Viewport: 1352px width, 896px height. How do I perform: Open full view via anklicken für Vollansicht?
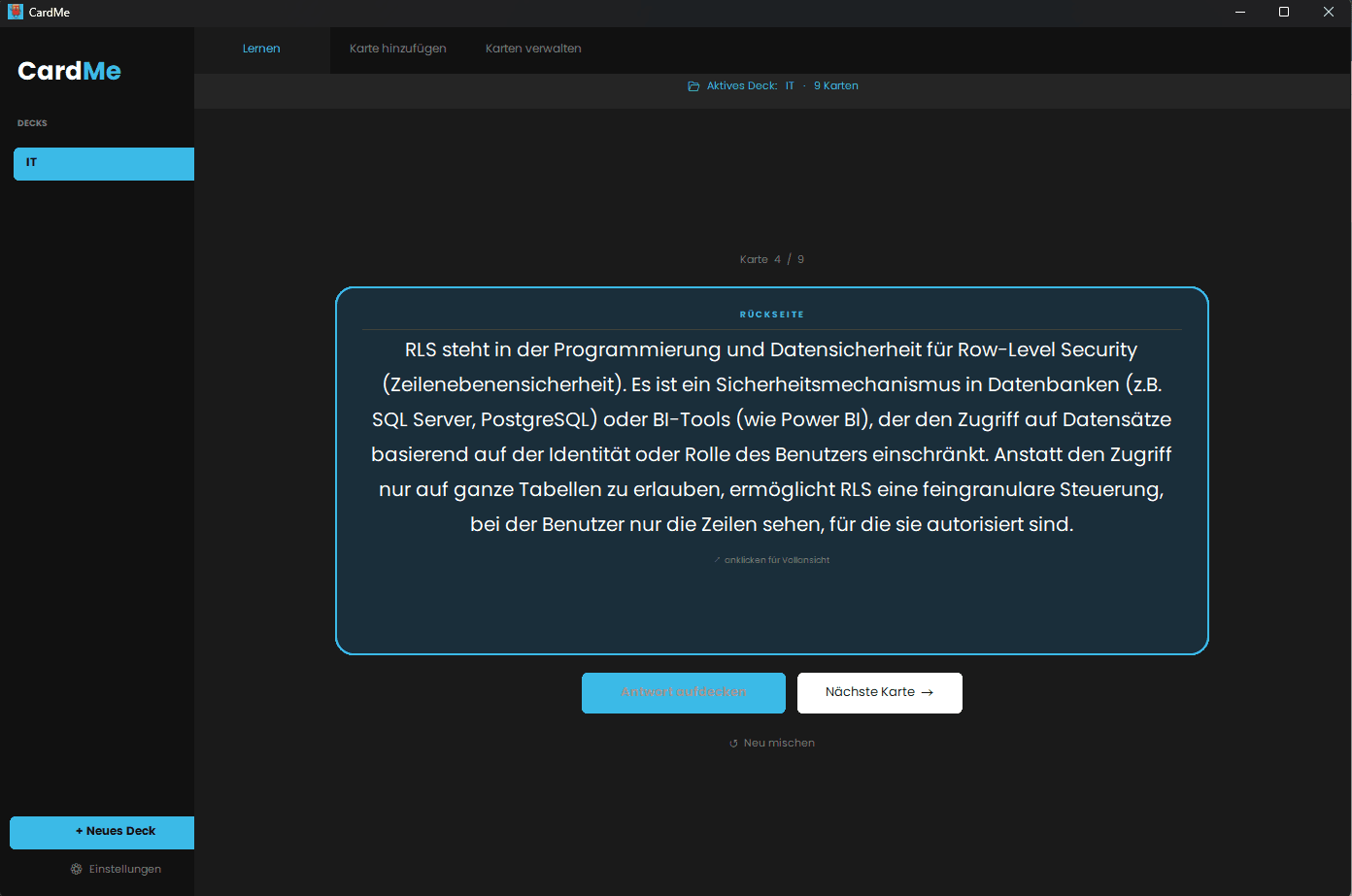pos(776,559)
